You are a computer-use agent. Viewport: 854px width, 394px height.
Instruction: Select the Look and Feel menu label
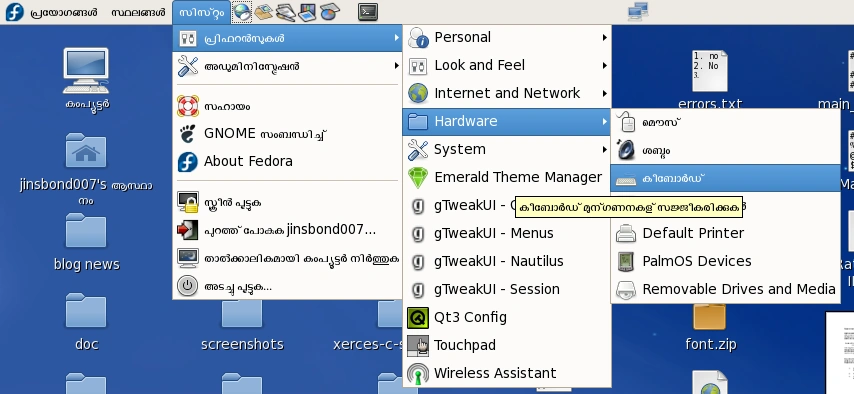click(479, 65)
